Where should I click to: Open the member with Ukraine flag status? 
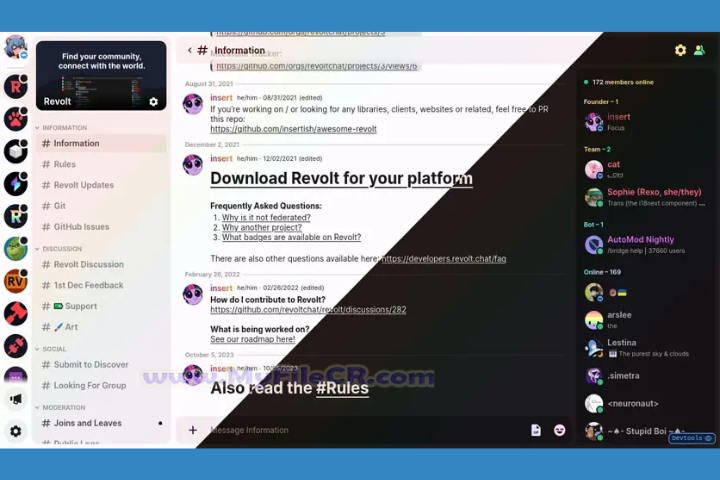[x=645, y=292]
